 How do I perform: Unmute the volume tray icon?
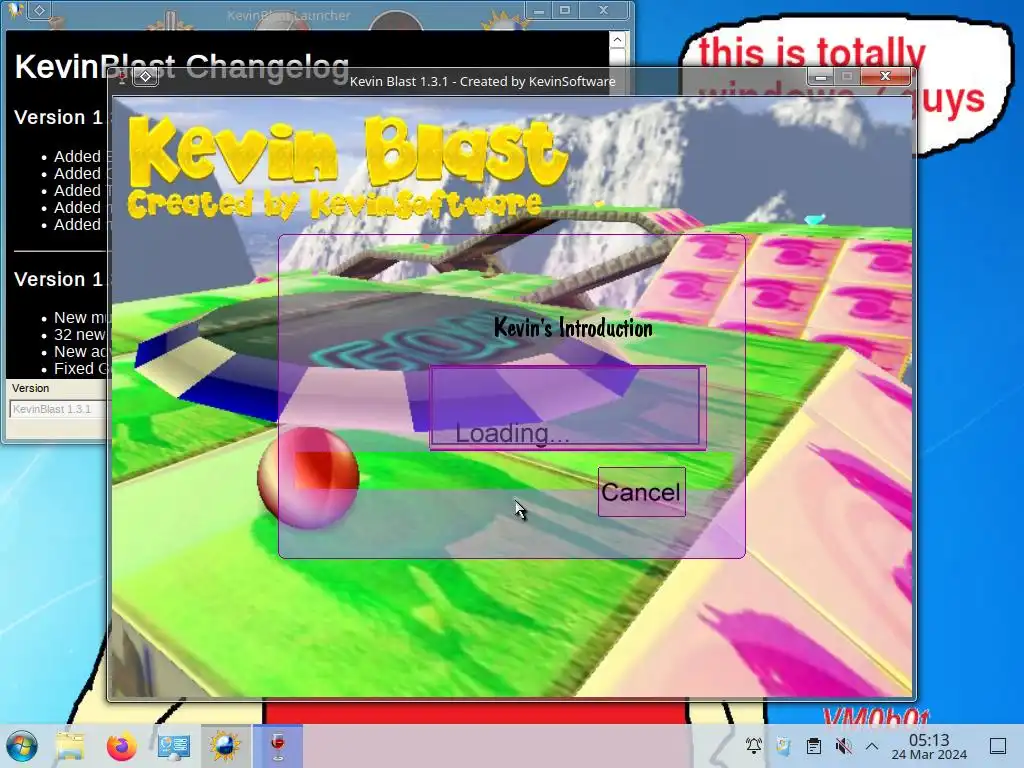[843, 746]
